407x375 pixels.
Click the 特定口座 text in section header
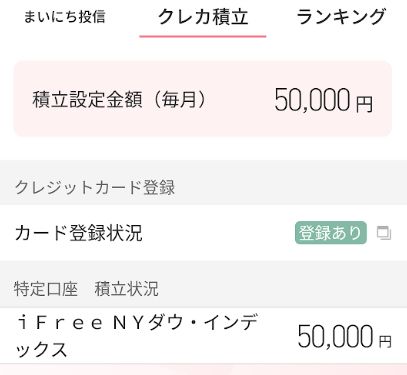[x=46, y=289]
